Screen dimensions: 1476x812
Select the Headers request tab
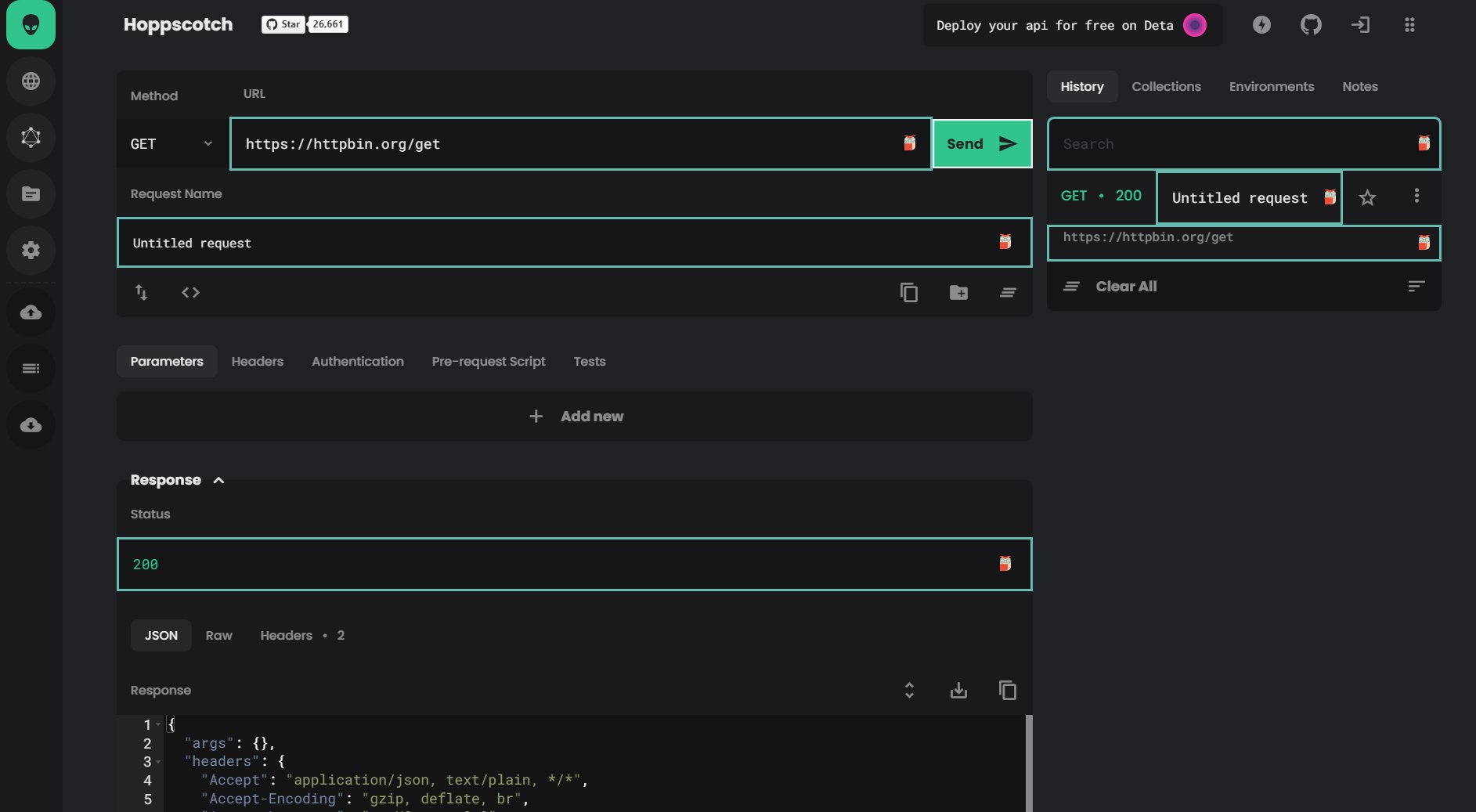[257, 361]
